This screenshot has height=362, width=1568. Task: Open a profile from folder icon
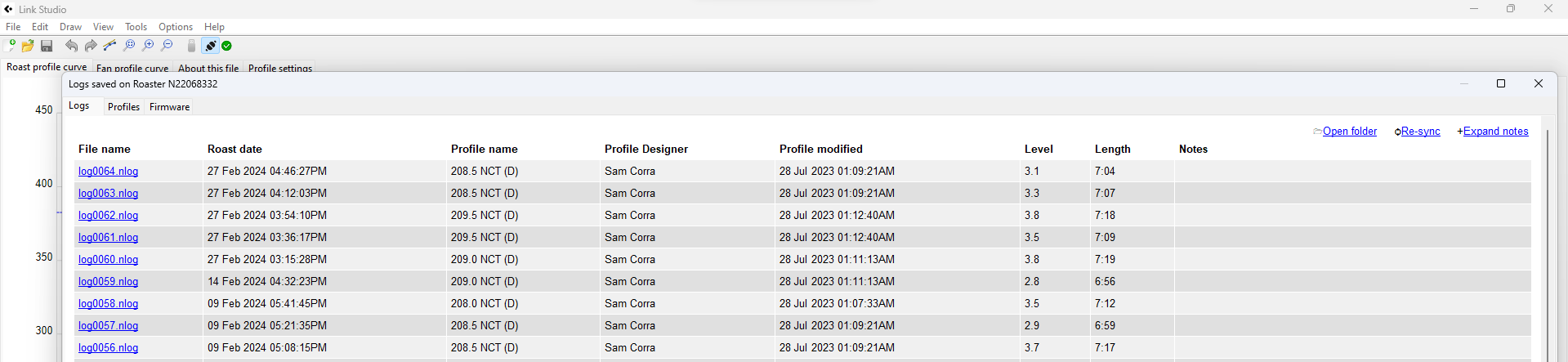pyautogui.click(x=28, y=46)
